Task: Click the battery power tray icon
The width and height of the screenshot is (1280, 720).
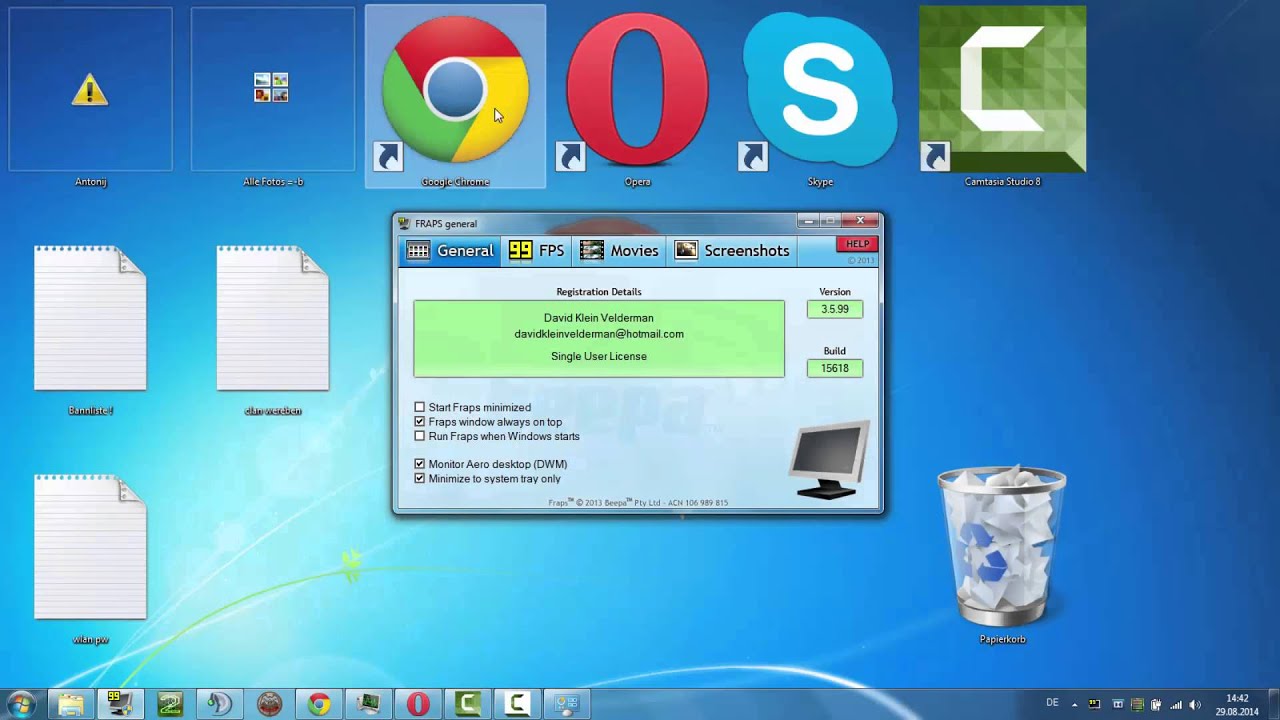Action: (x=1156, y=704)
